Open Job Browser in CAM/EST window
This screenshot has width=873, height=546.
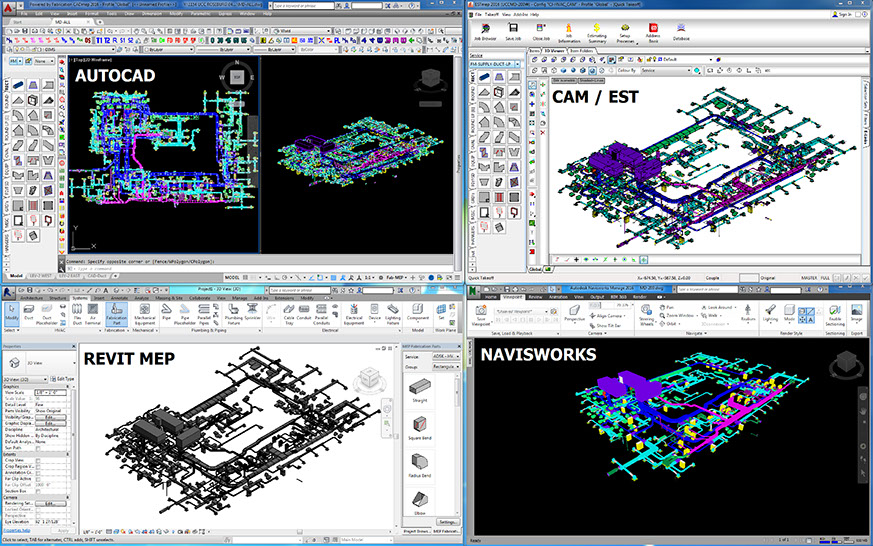pos(485,32)
